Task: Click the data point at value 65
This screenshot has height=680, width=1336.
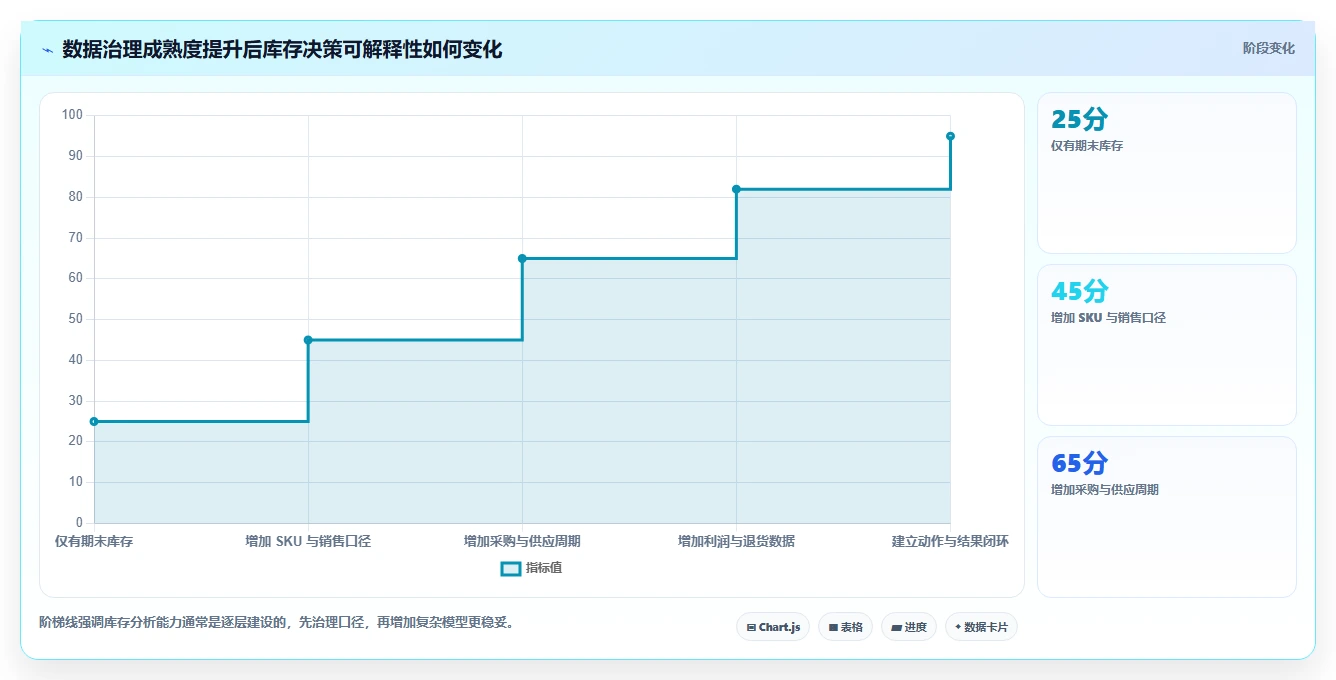Action: [522, 258]
